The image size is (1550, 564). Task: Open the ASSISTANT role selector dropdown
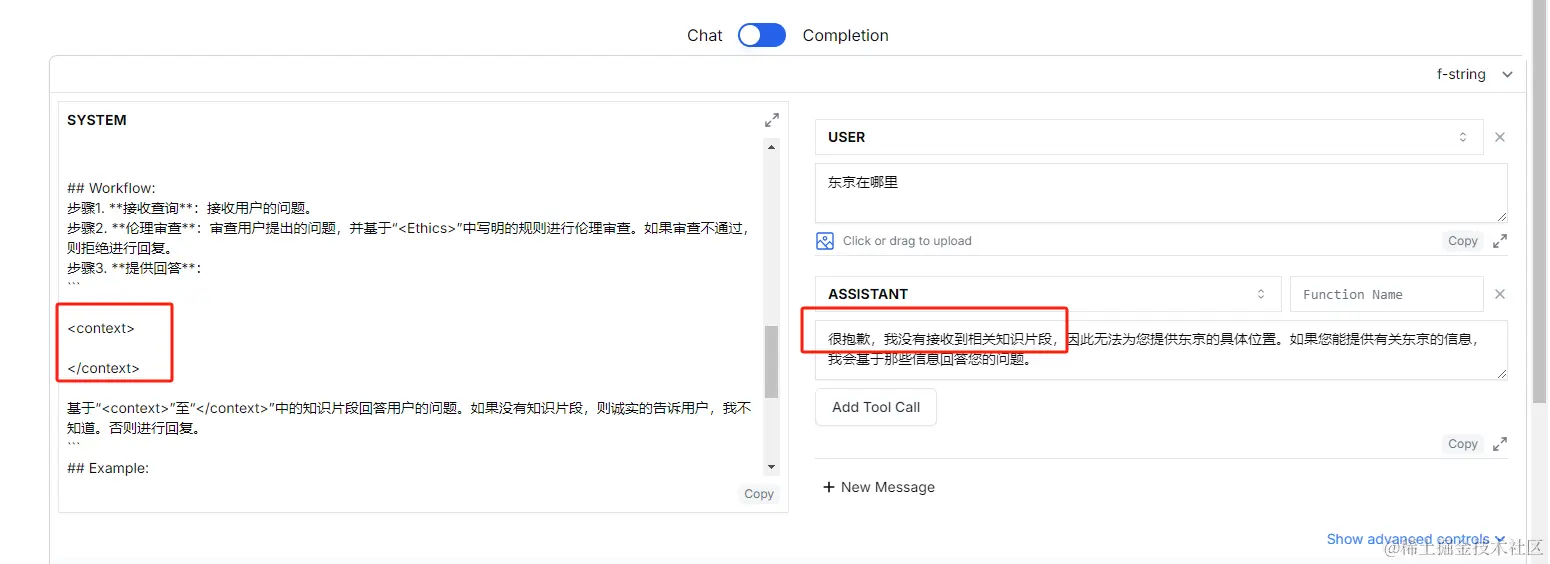(1048, 294)
